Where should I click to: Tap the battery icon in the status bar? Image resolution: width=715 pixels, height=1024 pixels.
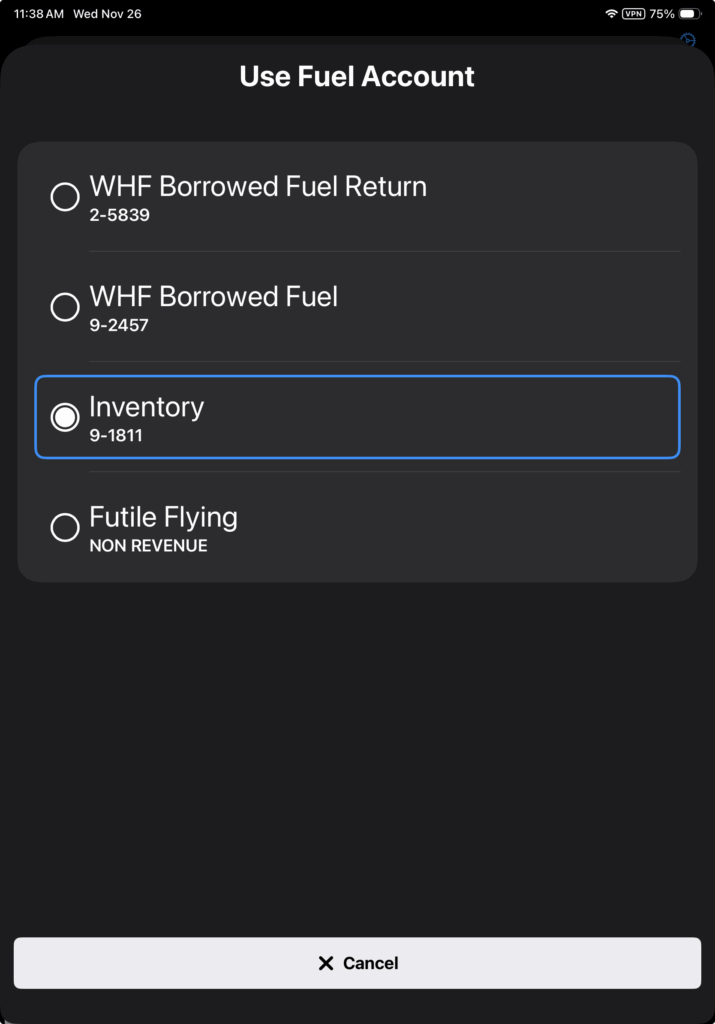pyautogui.click(x=691, y=14)
